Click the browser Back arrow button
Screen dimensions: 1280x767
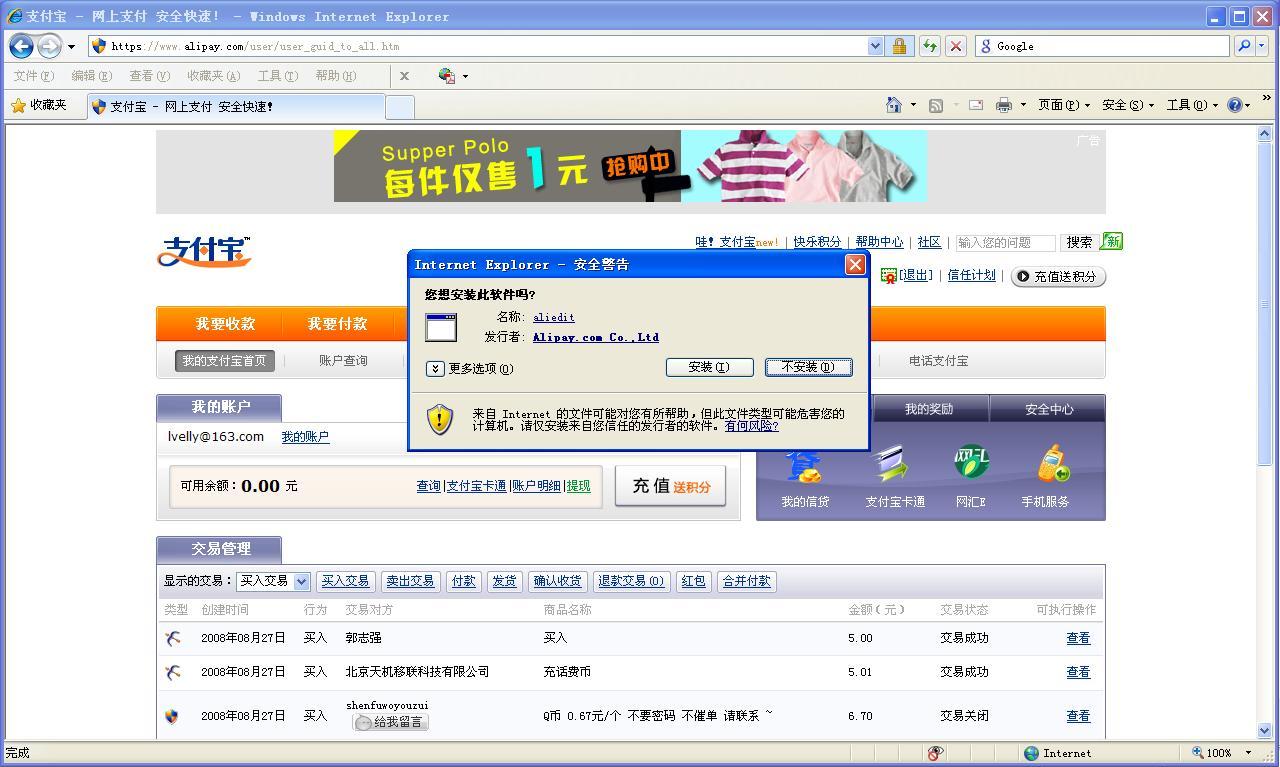(22, 46)
